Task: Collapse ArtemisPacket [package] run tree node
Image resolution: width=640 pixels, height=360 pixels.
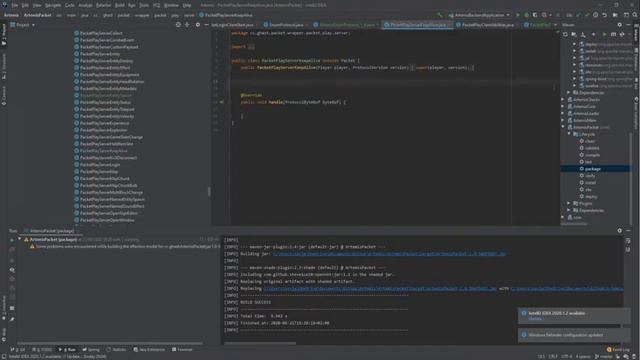Action: [x=20, y=240]
